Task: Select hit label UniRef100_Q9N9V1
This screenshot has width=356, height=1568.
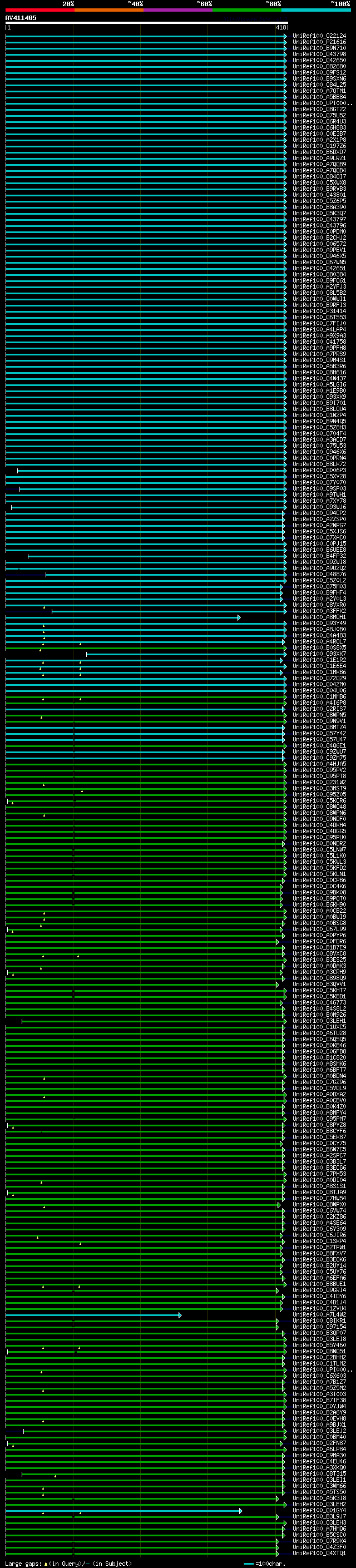Action: (319, 721)
